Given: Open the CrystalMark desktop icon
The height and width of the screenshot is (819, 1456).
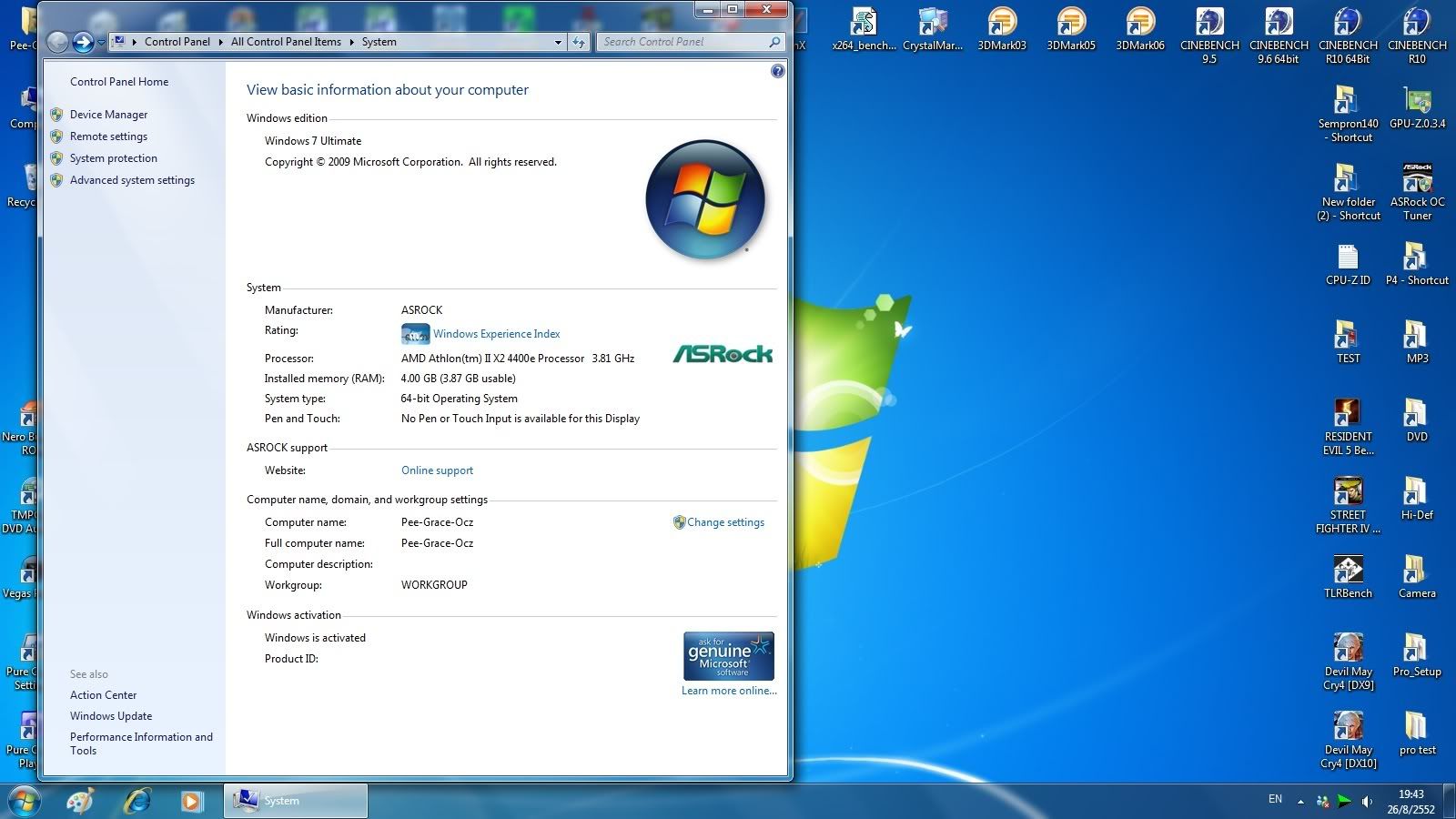Looking at the screenshot, I should [933, 29].
